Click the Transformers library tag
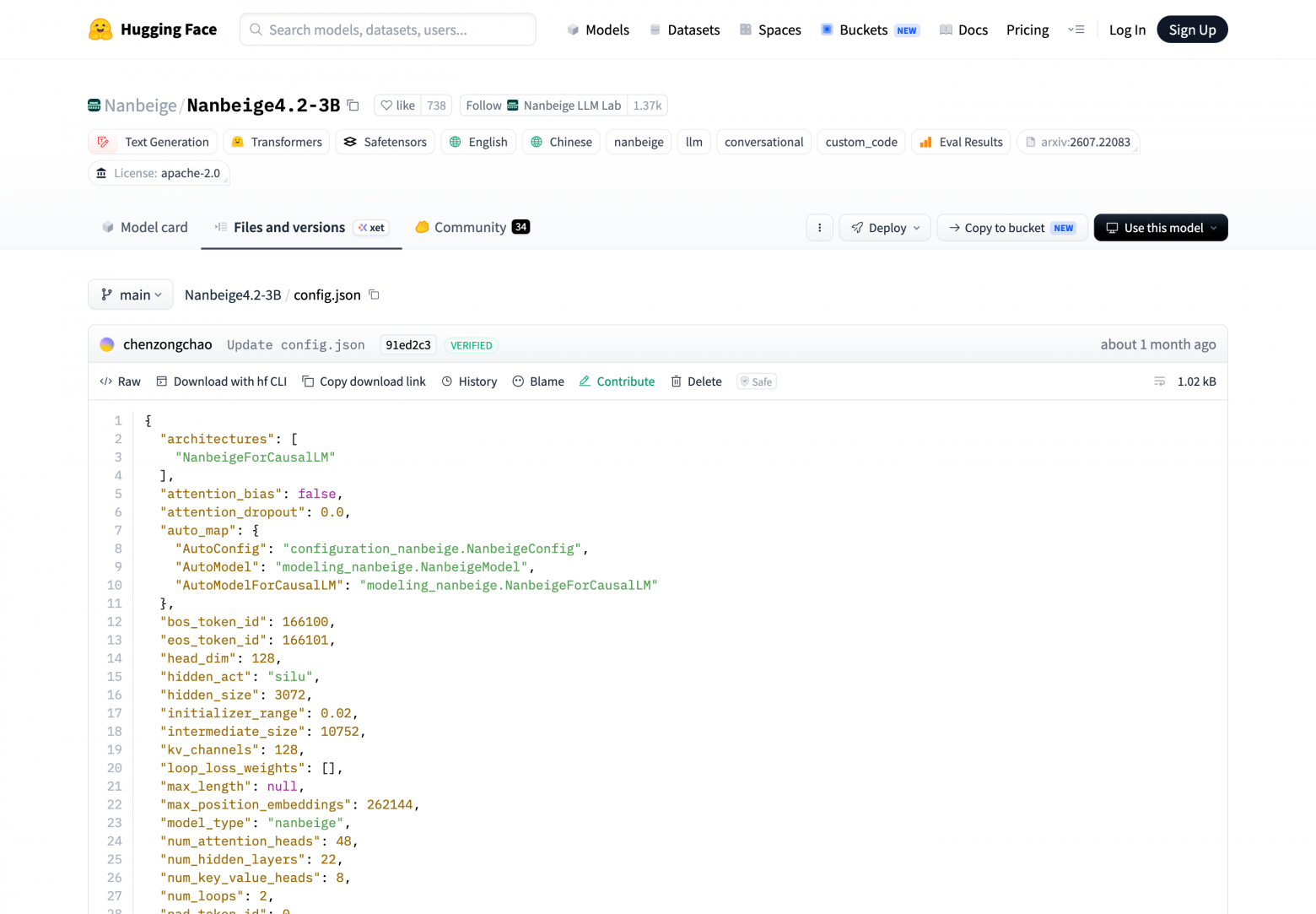The width and height of the screenshot is (1316, 914). click(277, 142)
